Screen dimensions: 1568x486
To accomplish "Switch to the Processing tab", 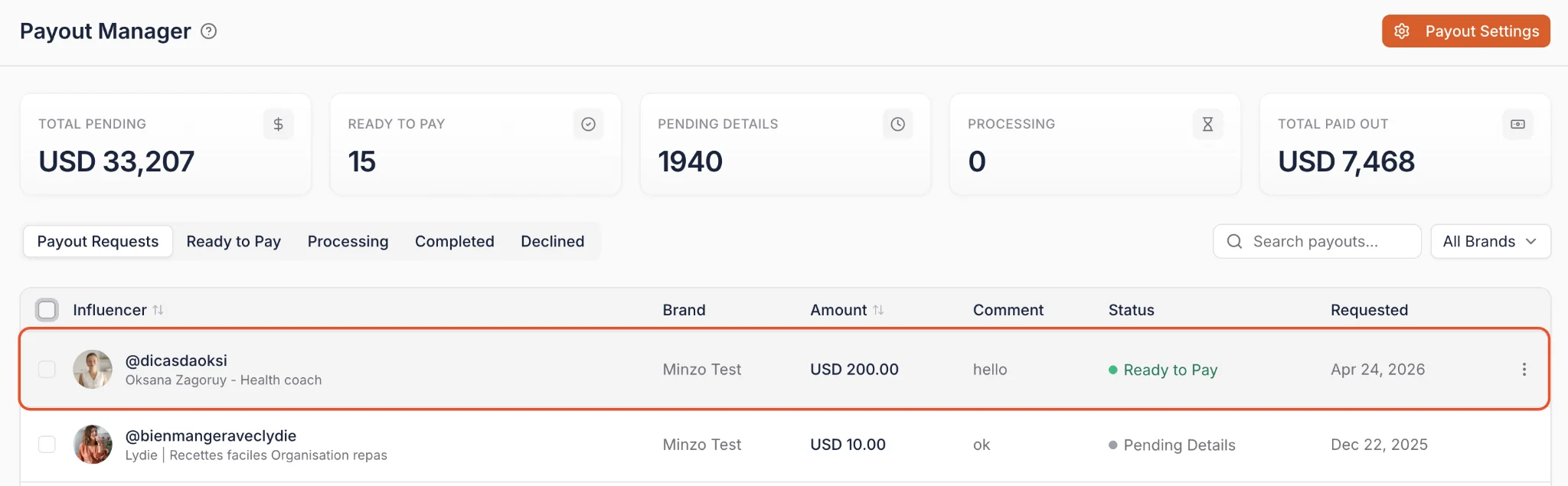I will coord(348,242).
